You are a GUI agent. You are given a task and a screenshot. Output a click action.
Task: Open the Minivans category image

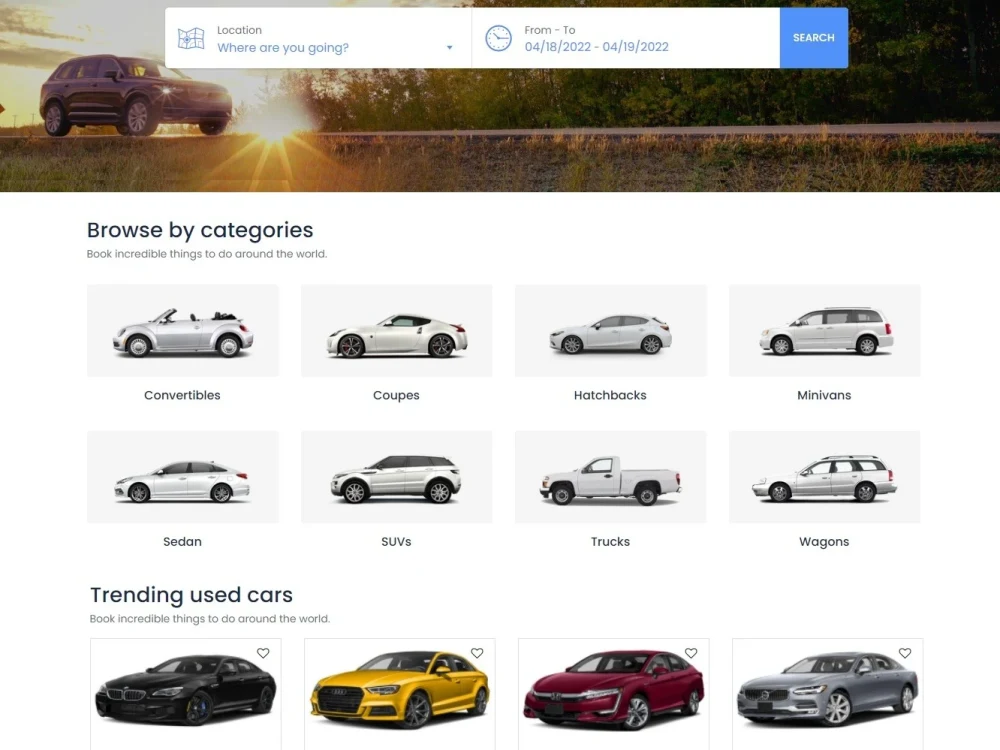825,330
